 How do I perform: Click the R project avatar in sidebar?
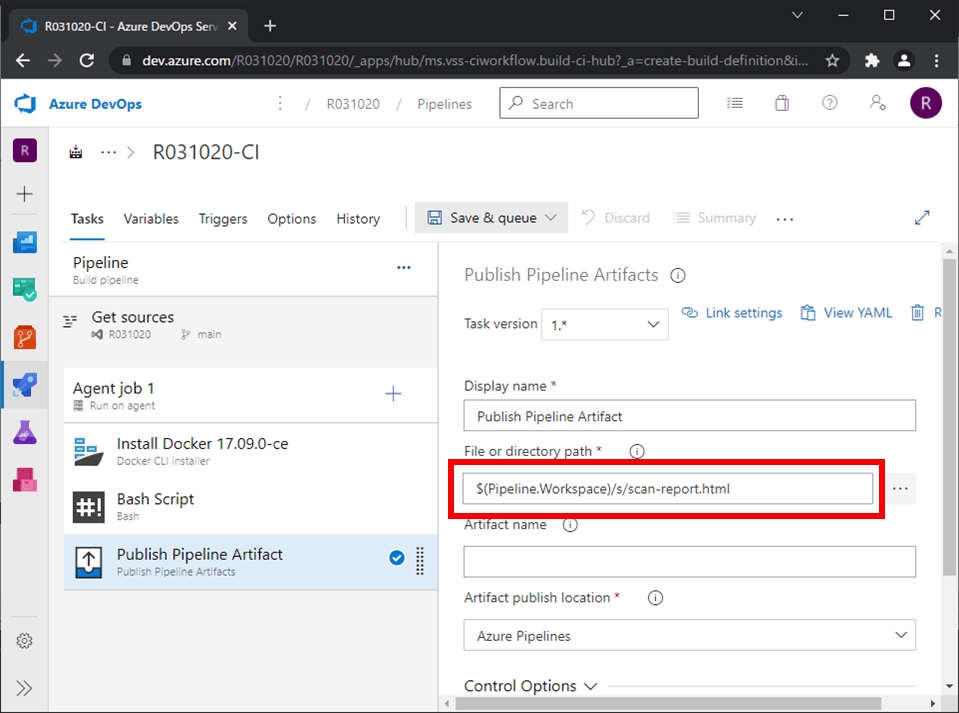click(x=24, y=150)
